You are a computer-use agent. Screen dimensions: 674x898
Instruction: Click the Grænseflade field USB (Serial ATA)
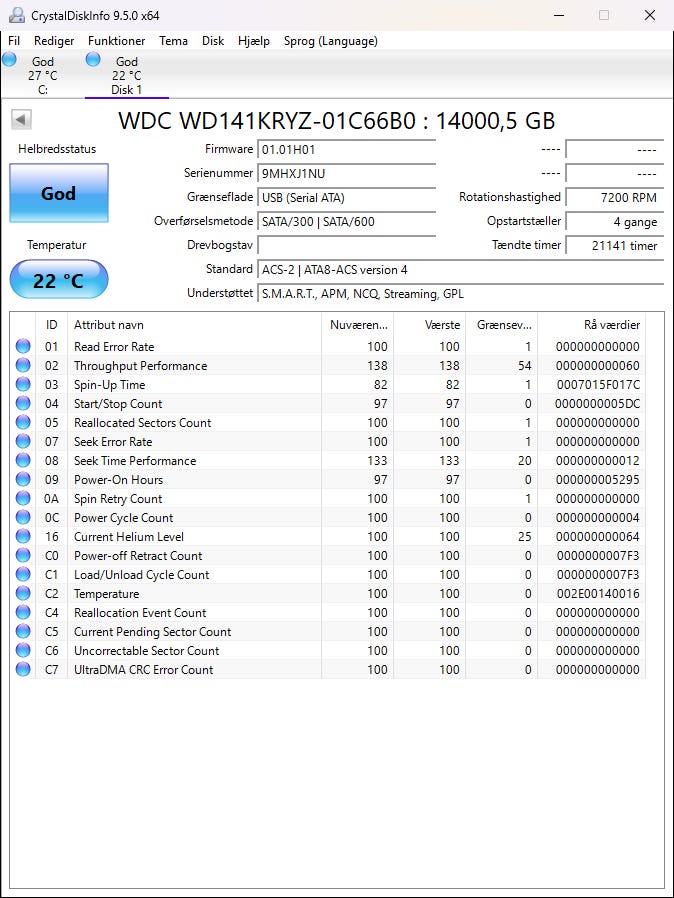coord(346,198)
